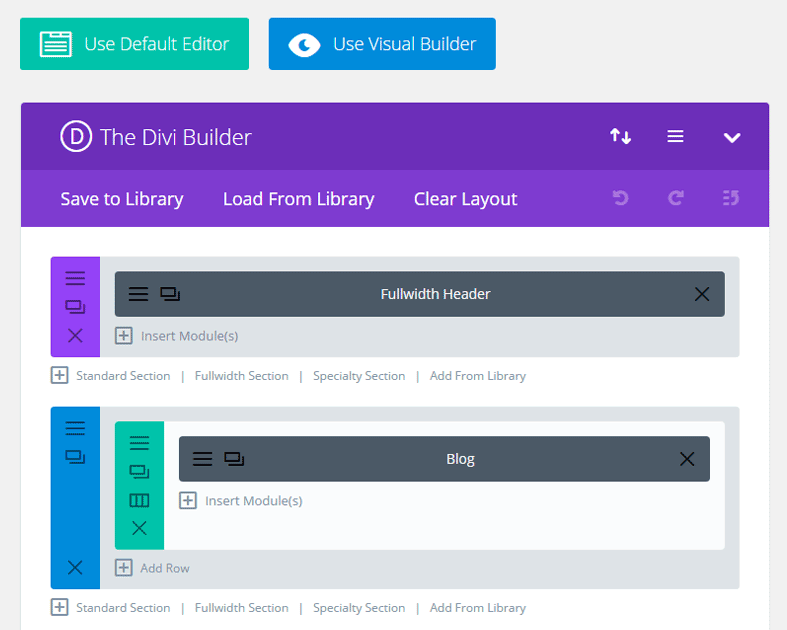Remove the Fullwidth Header module

click(x=702, y=294)
